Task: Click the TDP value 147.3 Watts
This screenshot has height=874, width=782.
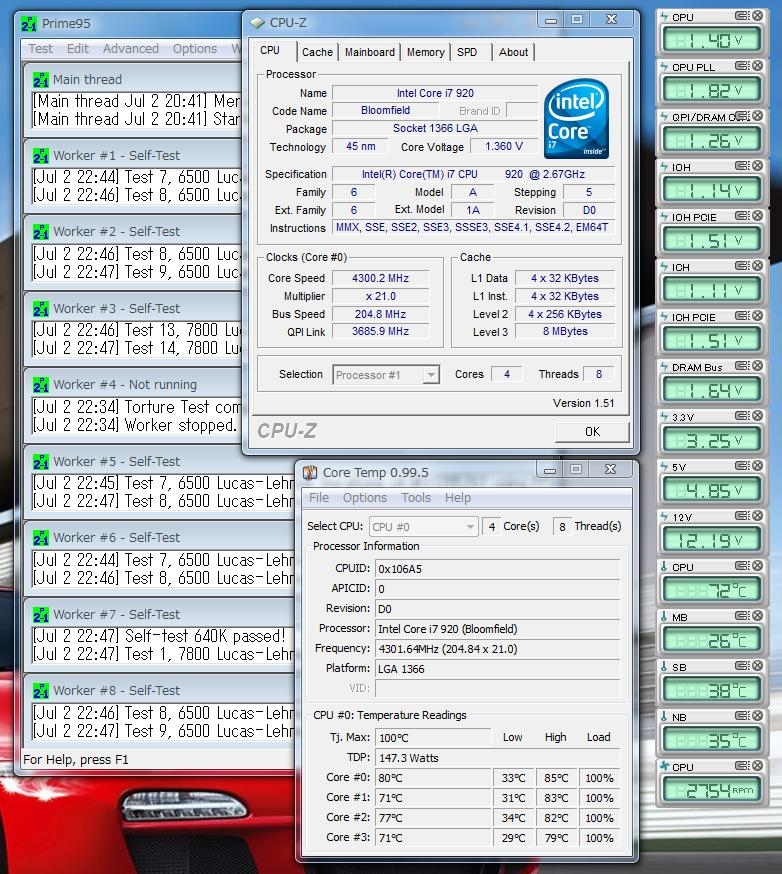Action: click(x=497, y=758)
